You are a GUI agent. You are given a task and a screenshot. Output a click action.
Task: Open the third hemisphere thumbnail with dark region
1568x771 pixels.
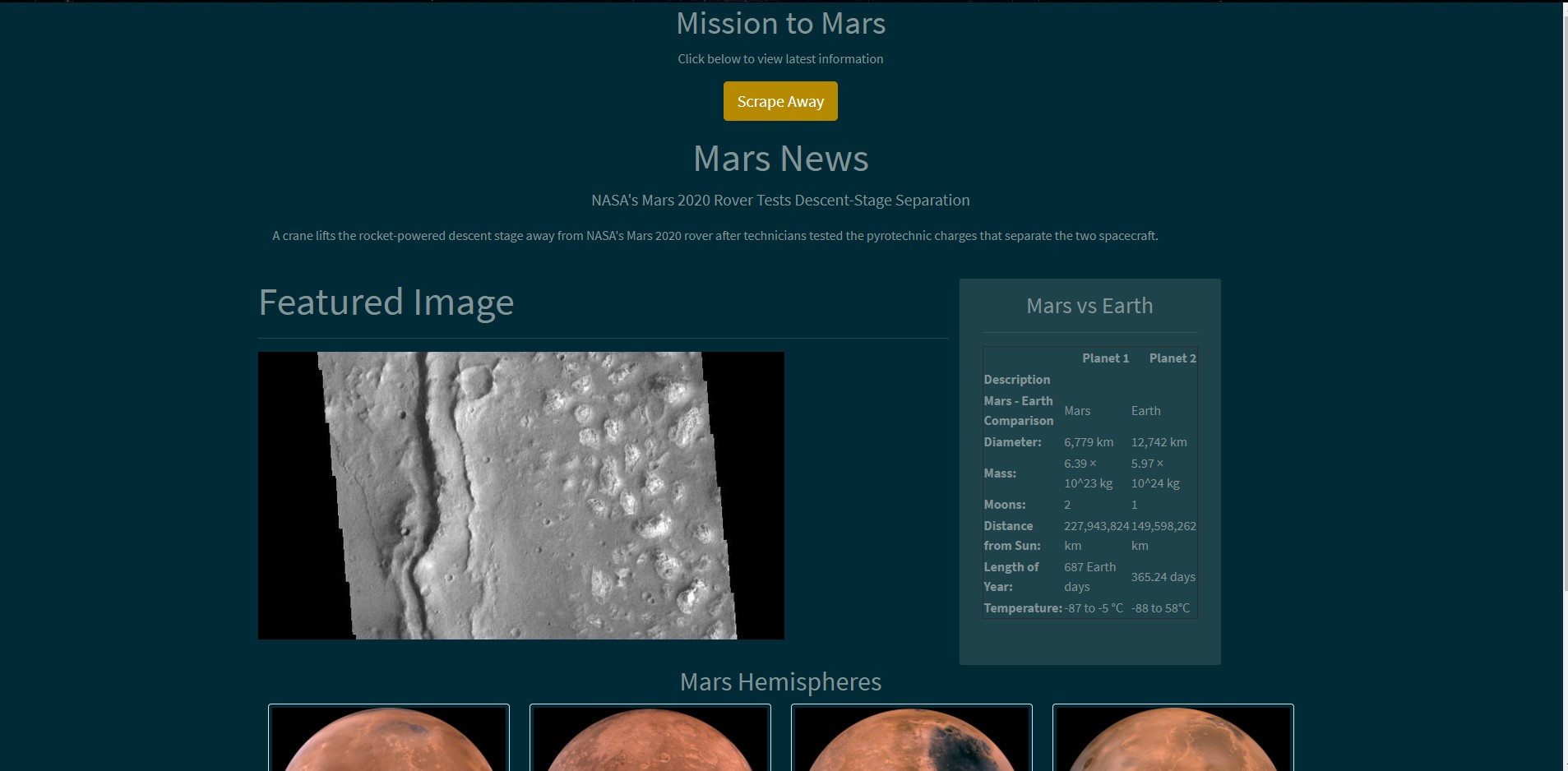[912, 738]
